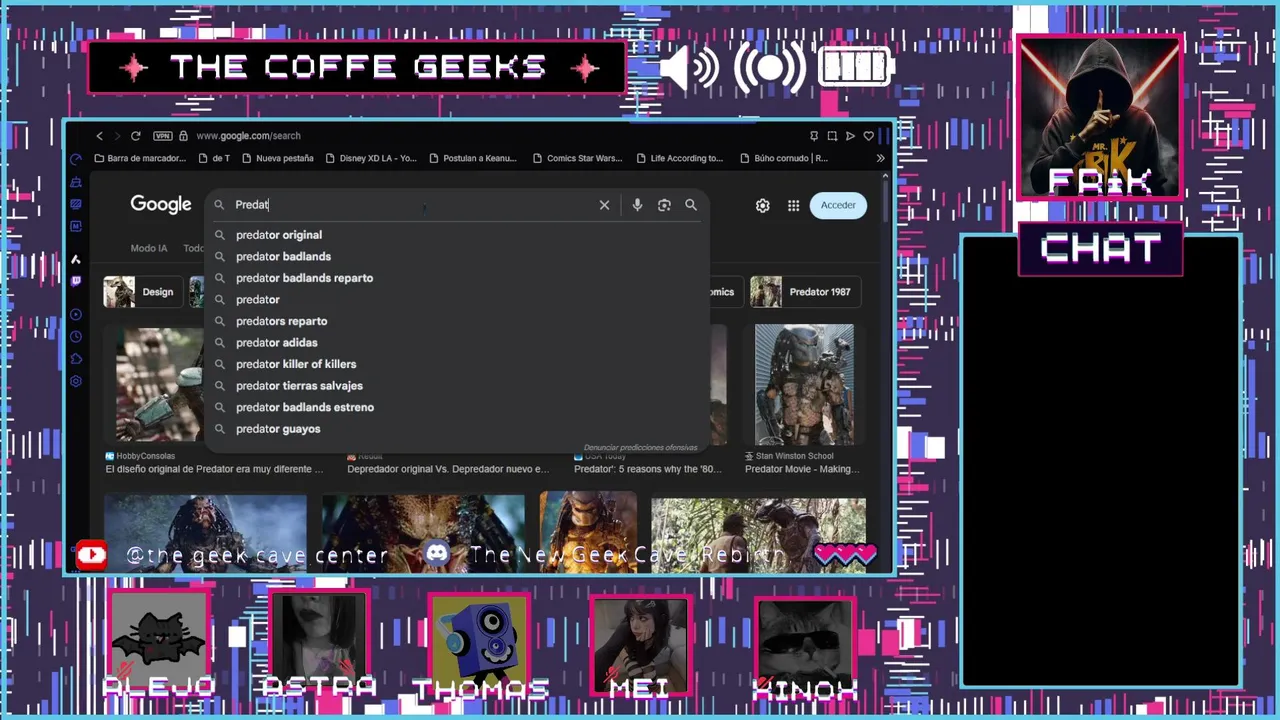Submit search with the magnifying glass button
Image resolution: width=1280 pixels, height=720 pixels.
click(x=691, y=205)
